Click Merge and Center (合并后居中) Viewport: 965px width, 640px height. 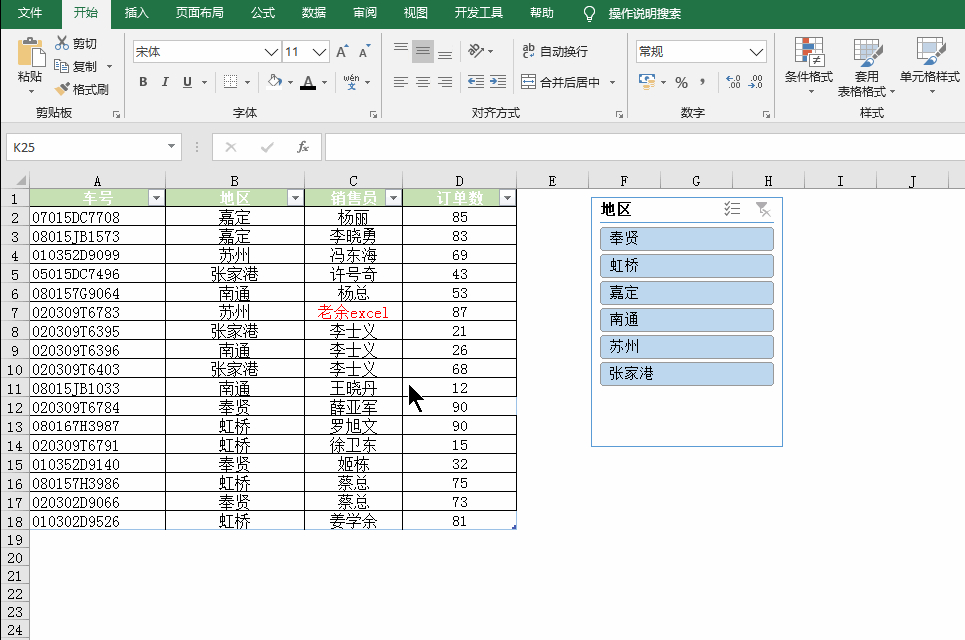coord(561,82)
